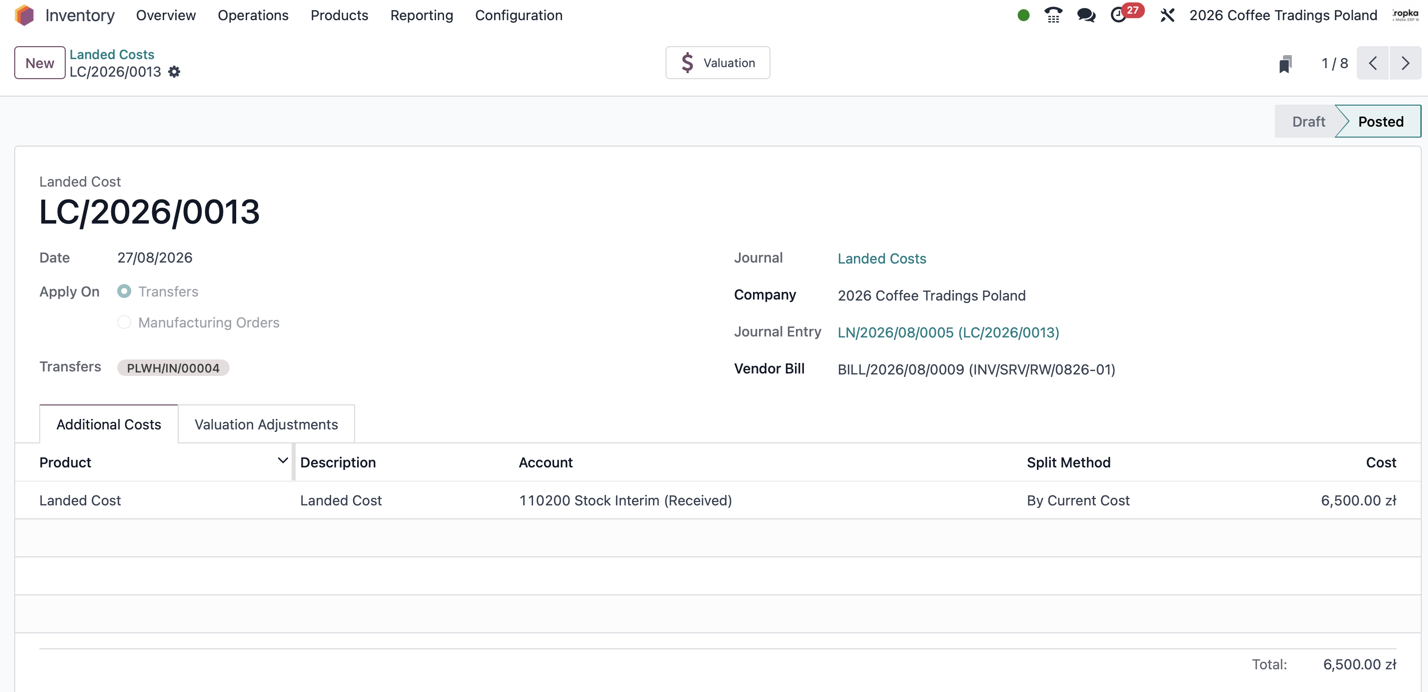Open the Landed Costs journal link

pos(882,258)
